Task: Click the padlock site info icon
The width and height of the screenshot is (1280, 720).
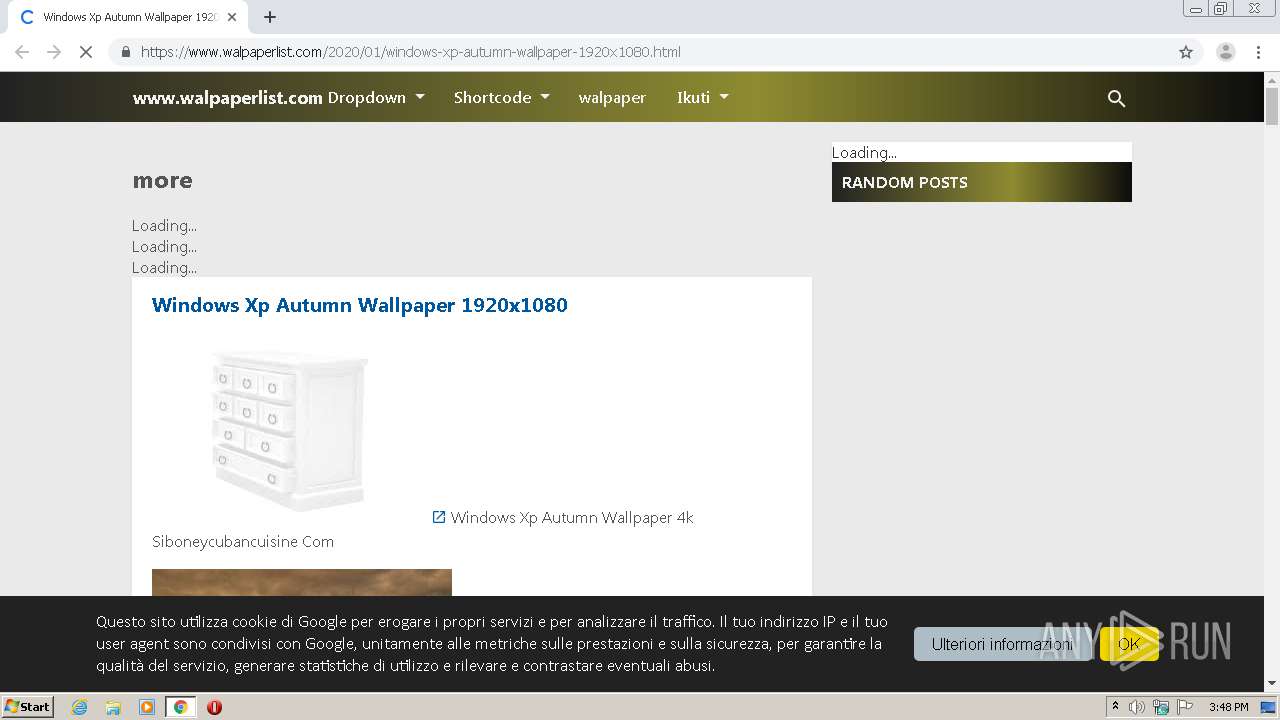Action: coord(125,52)
